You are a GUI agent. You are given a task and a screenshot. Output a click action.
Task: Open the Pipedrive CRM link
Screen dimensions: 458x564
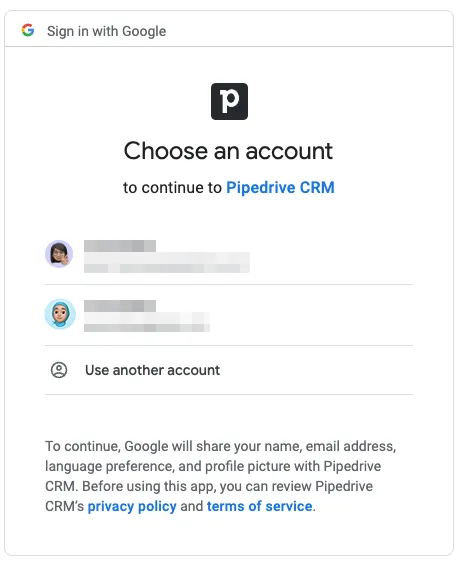point(280,187)
